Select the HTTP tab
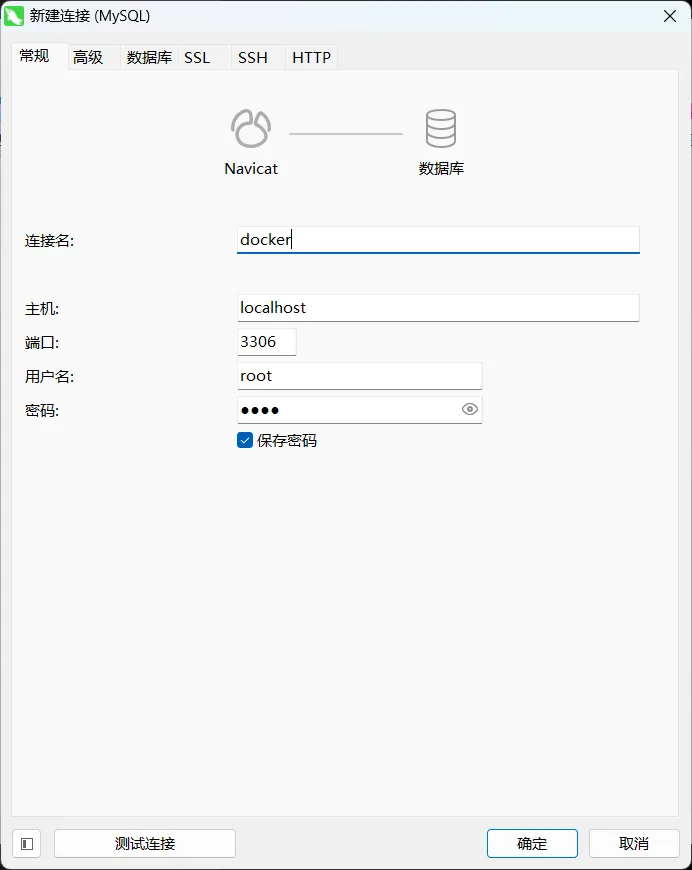692x870 pixels. [311, 58]
